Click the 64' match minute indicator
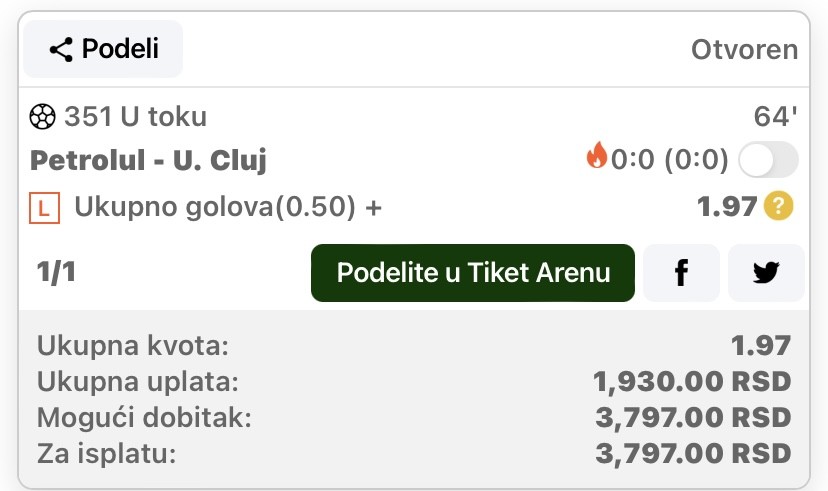The width and height of the screenshot is (828, 491). coord(775,116)
